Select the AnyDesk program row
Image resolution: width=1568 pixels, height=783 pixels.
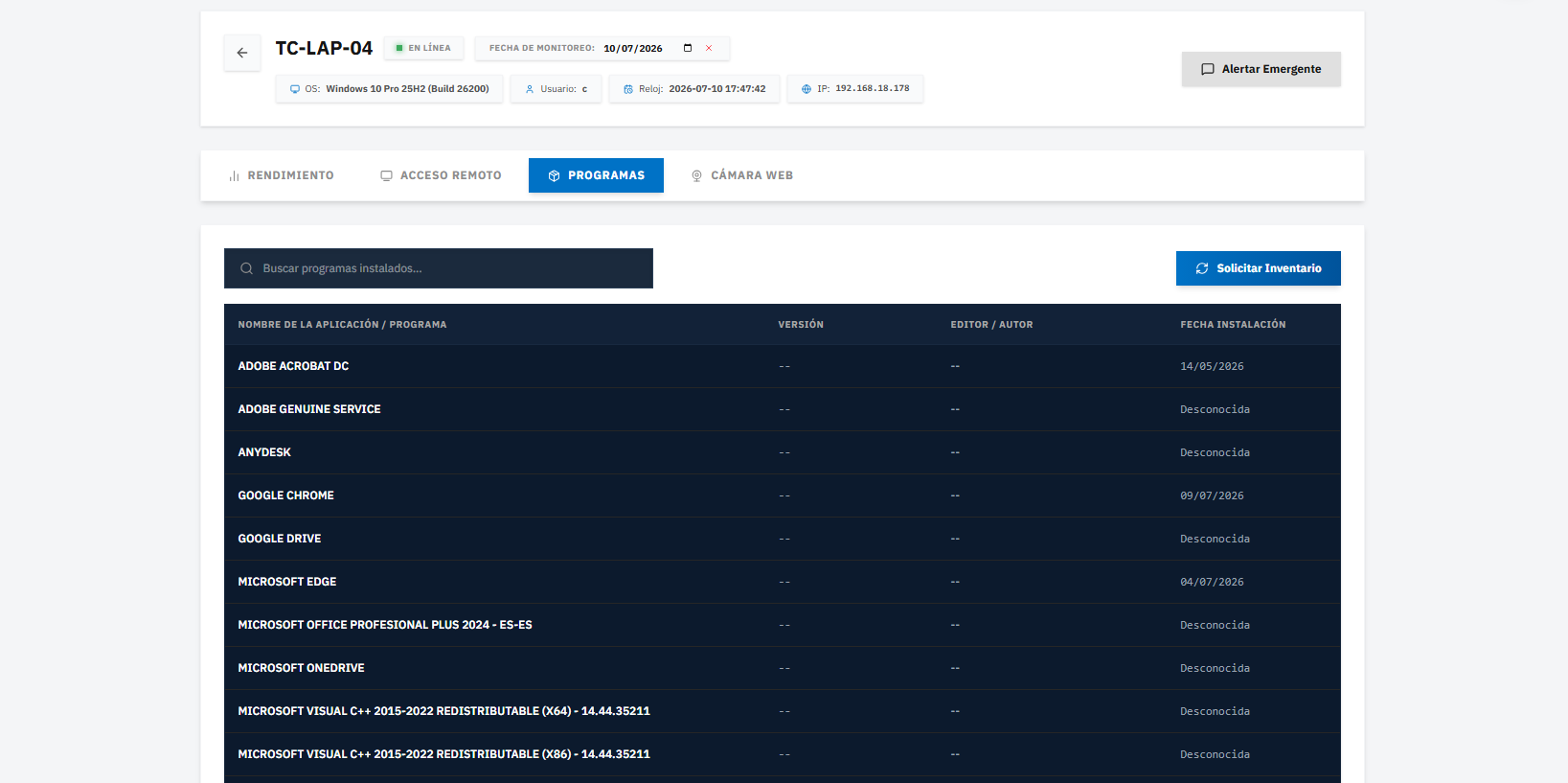point(783,452)
